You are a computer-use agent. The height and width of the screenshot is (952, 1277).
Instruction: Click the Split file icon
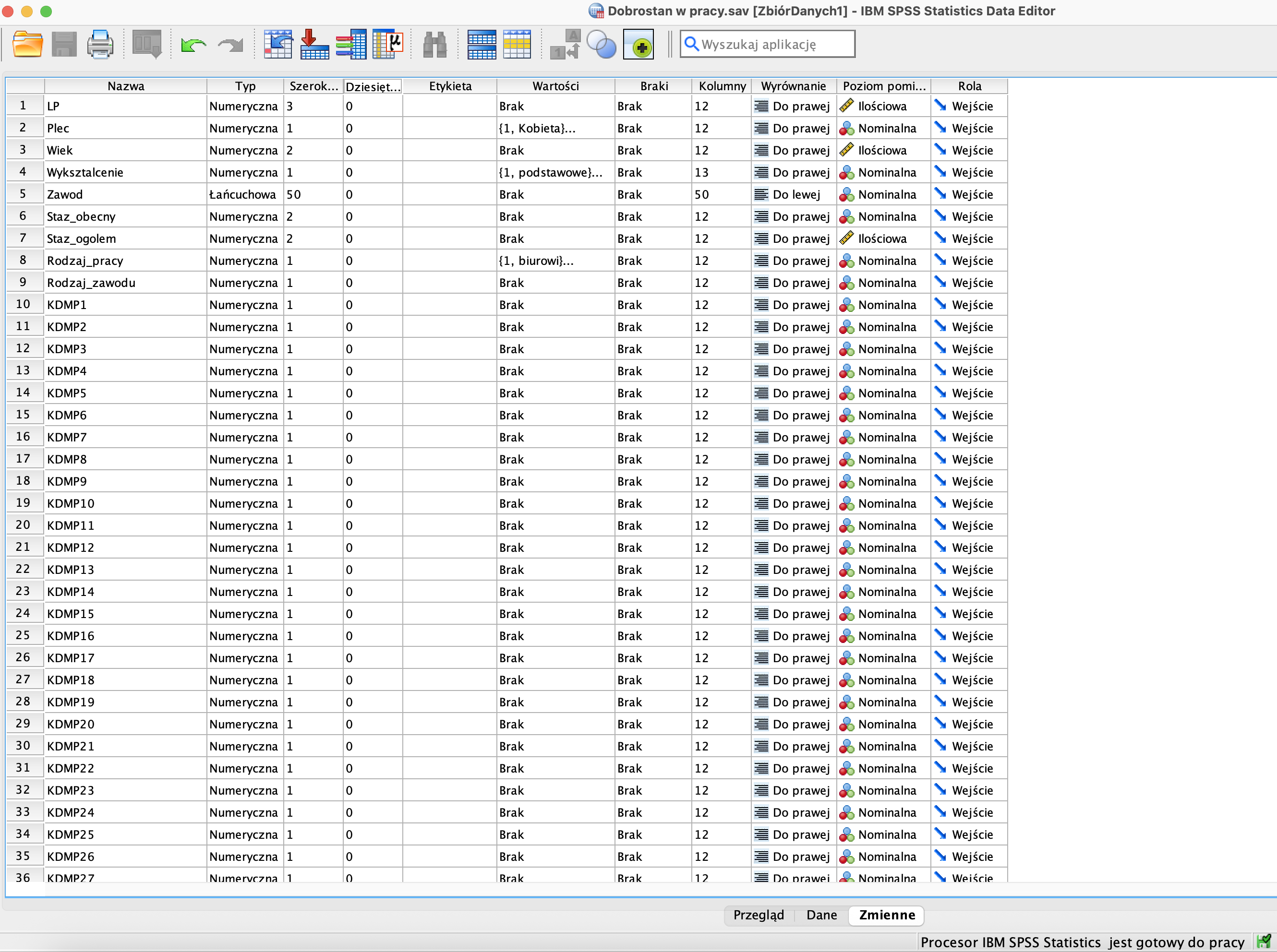[482, 44]
